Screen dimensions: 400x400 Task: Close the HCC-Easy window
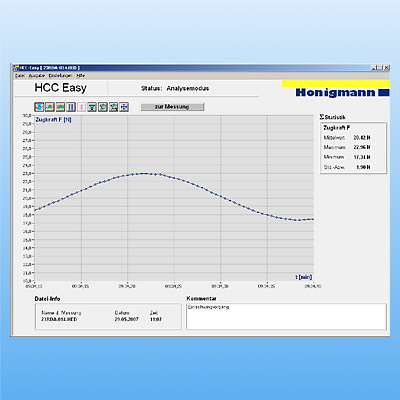click(386, 68)
